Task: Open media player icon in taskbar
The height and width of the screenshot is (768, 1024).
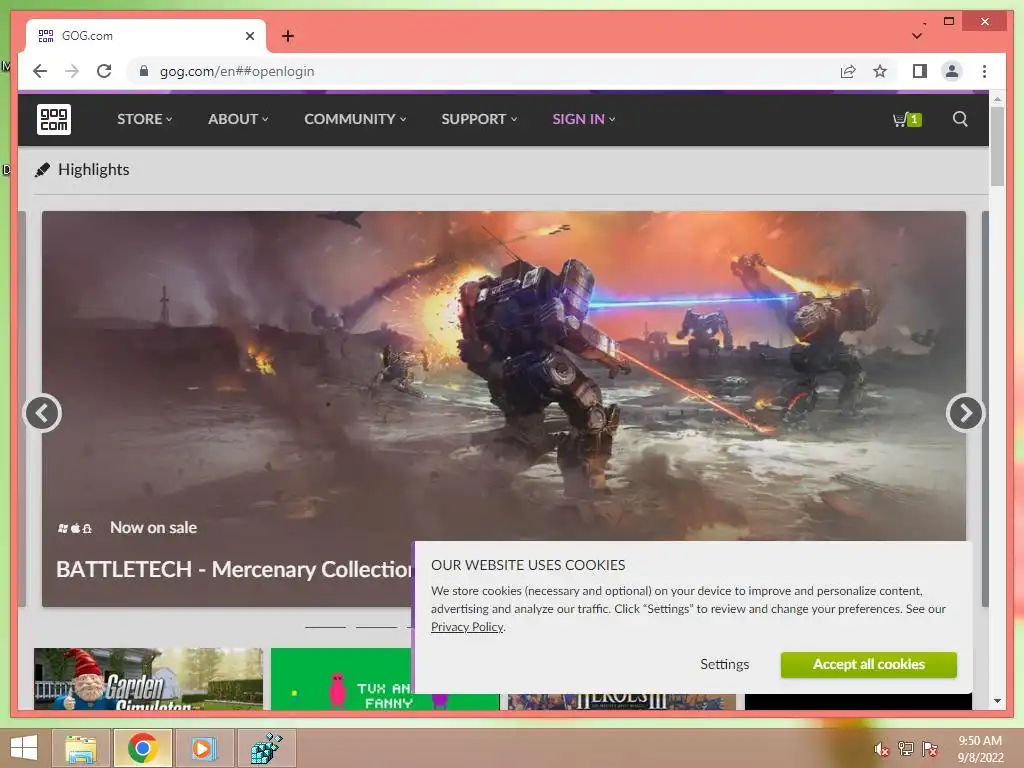Action: pos(203,748)
